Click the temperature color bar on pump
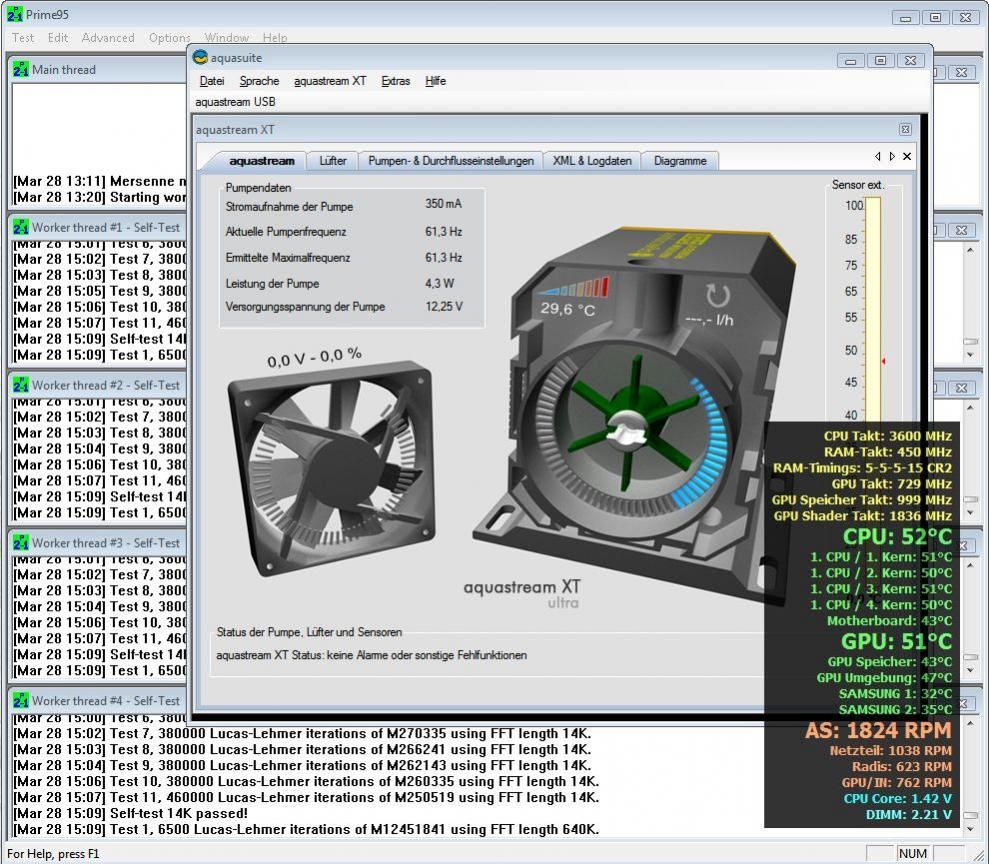Screen dimensions: 989x864 [x=573, y=288]
